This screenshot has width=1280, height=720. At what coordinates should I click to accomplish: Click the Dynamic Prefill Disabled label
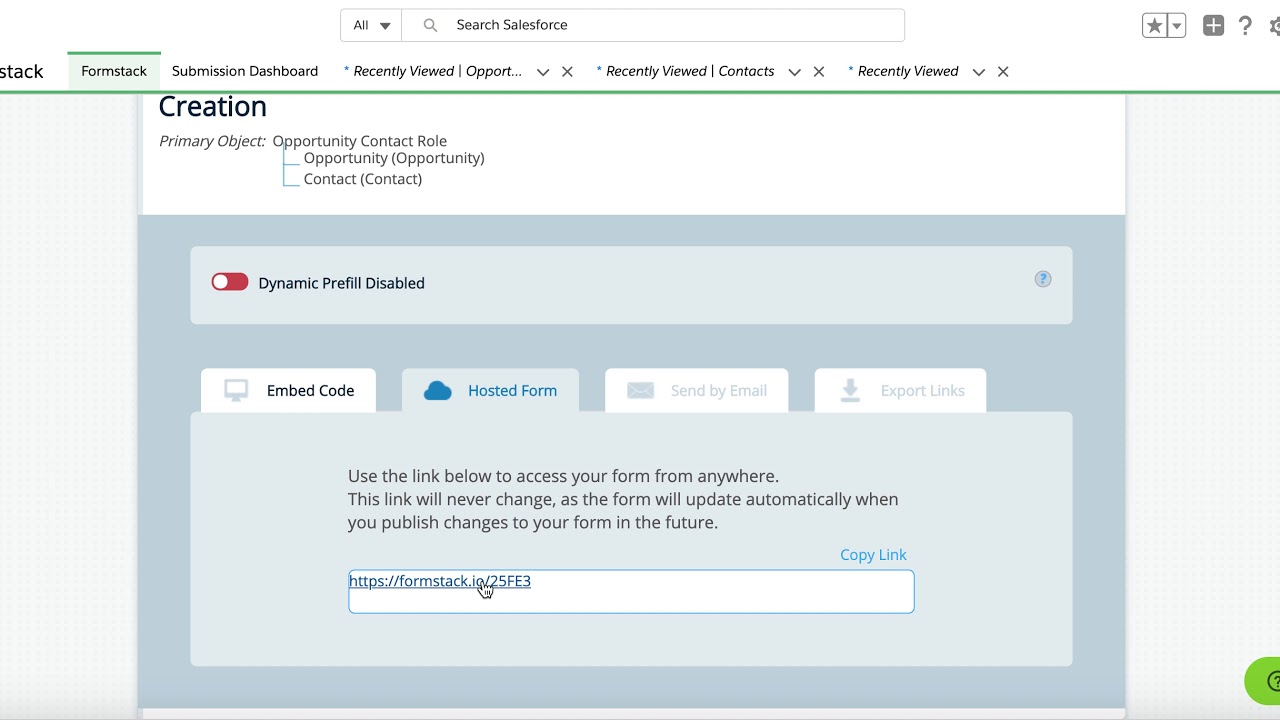tap(341, 283)
